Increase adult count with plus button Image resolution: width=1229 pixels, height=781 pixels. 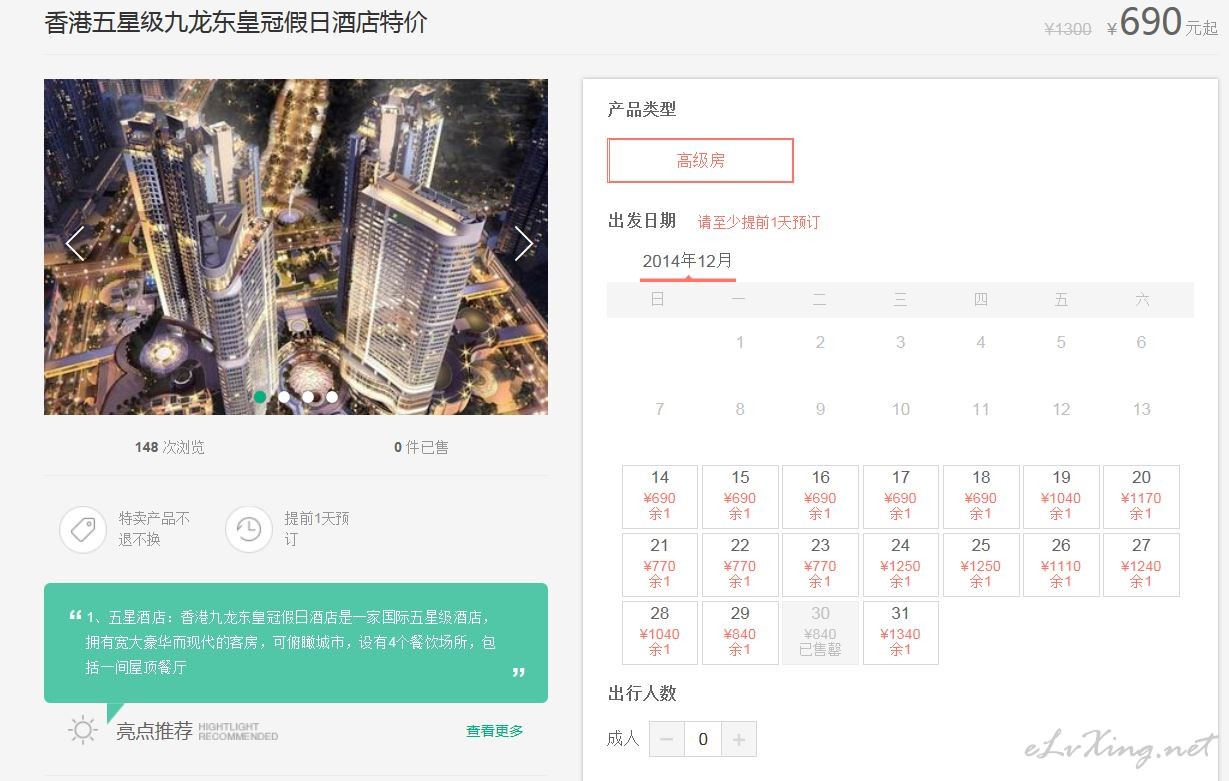click(x=739, y=739)
